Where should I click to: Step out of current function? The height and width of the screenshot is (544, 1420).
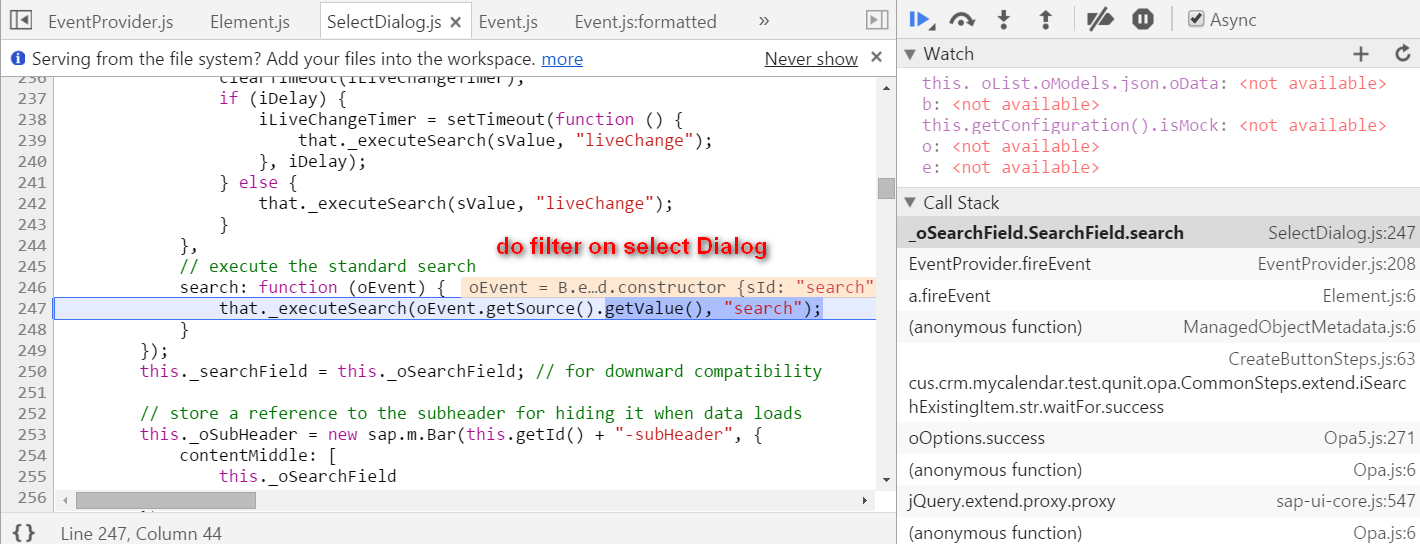tap(1046, 19)
